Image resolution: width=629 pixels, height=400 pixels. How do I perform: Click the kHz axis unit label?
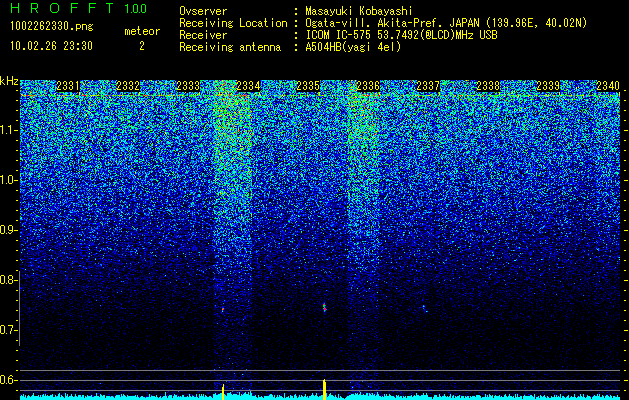(x=9, y=81)
